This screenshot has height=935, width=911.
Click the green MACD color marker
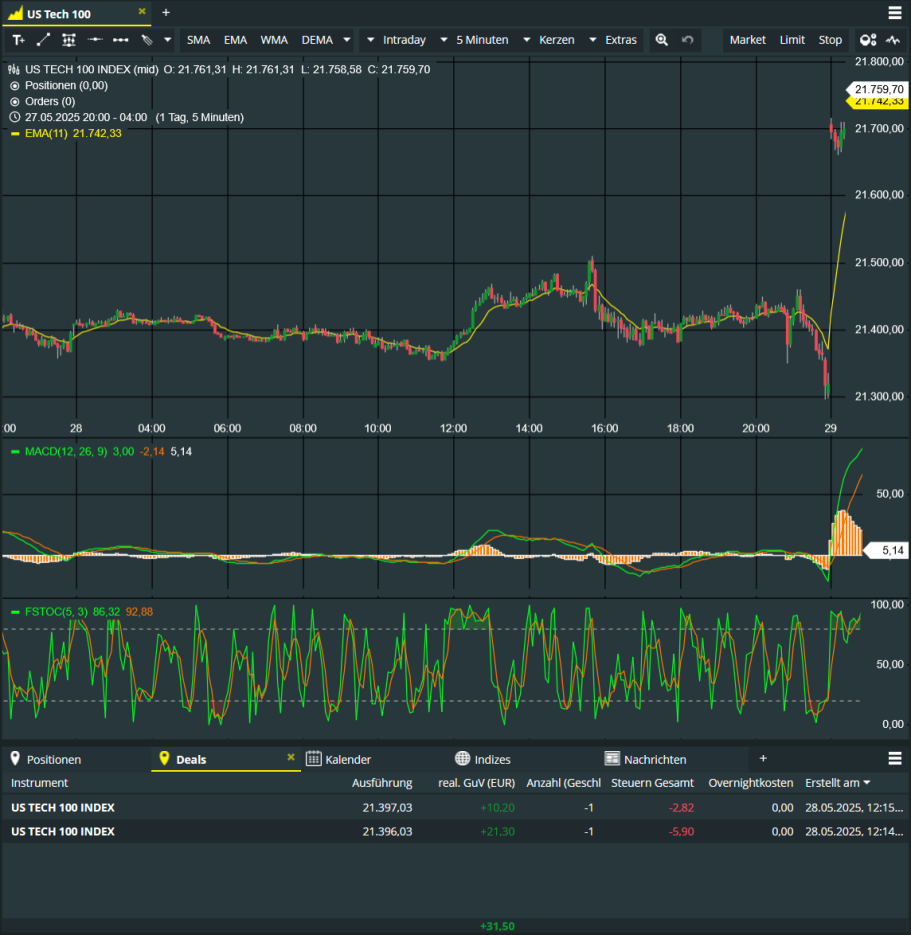(x=15, y=452)
